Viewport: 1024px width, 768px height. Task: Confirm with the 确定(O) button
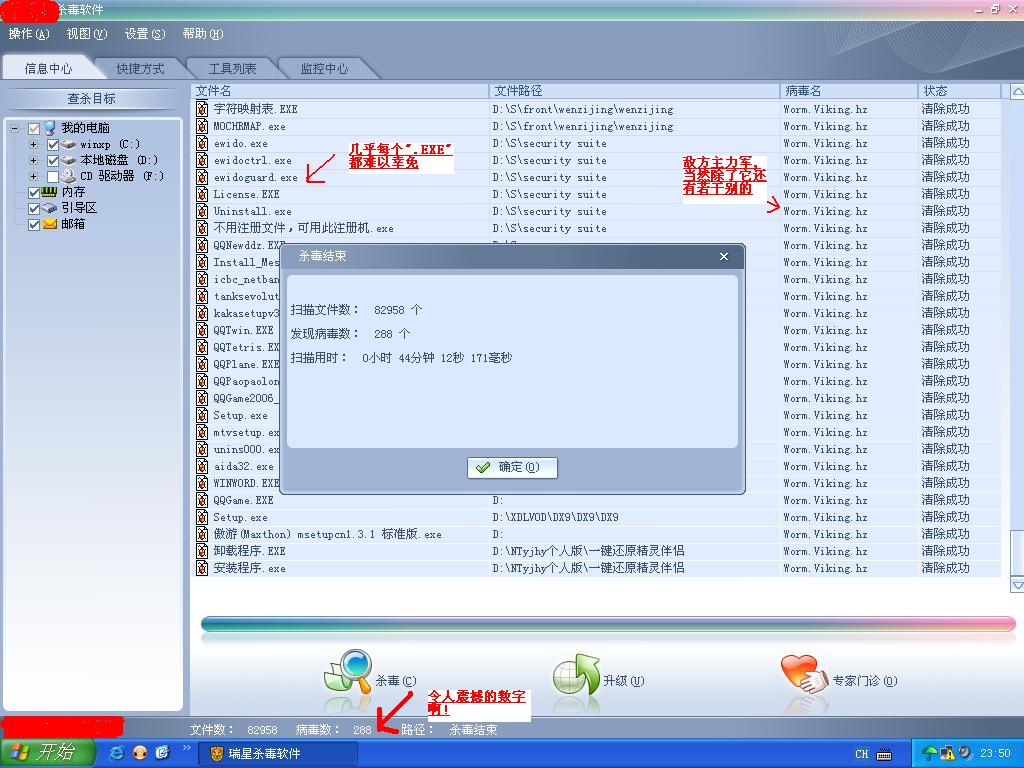512,467
